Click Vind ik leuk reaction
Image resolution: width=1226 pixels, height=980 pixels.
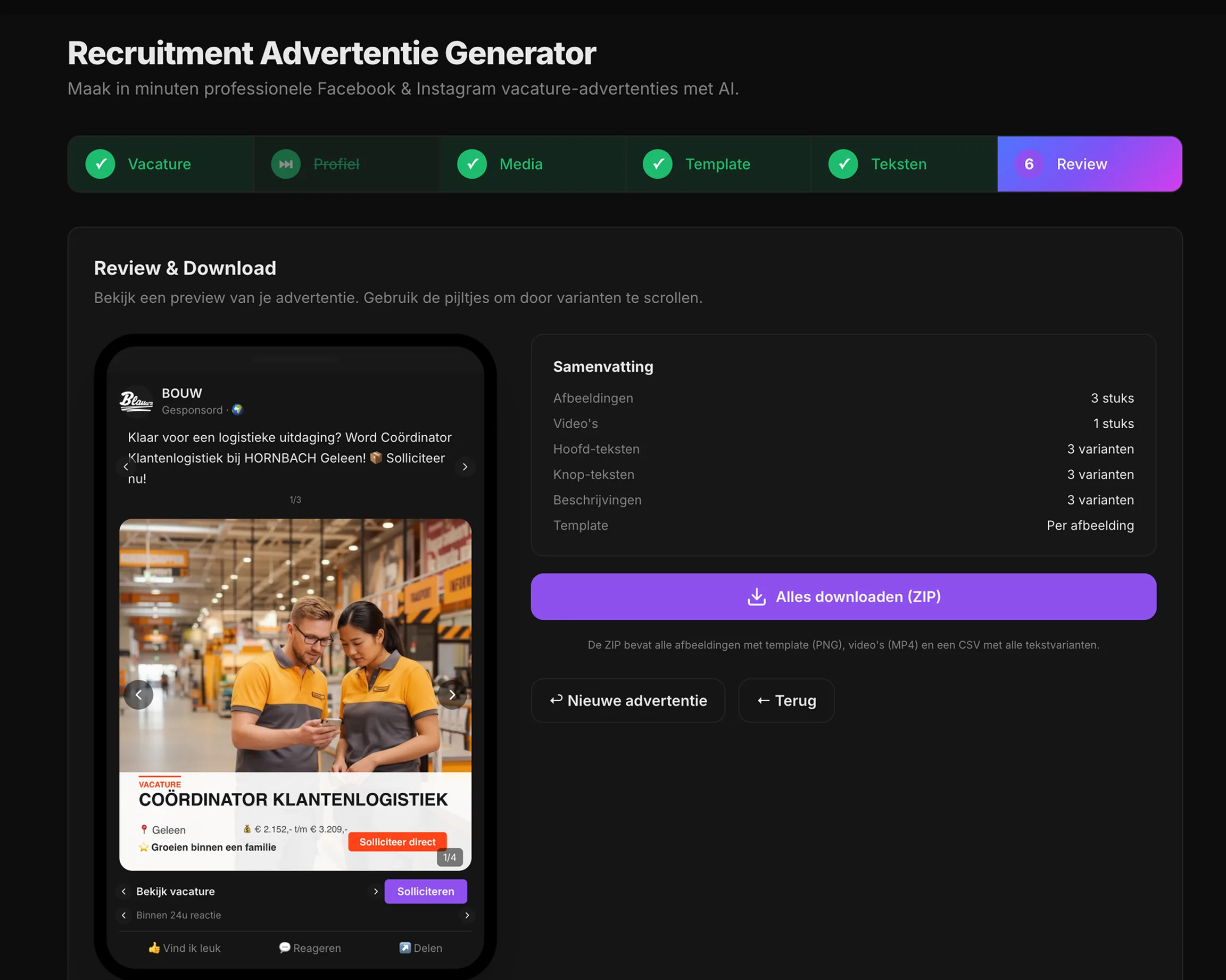[x=184, y=948]
